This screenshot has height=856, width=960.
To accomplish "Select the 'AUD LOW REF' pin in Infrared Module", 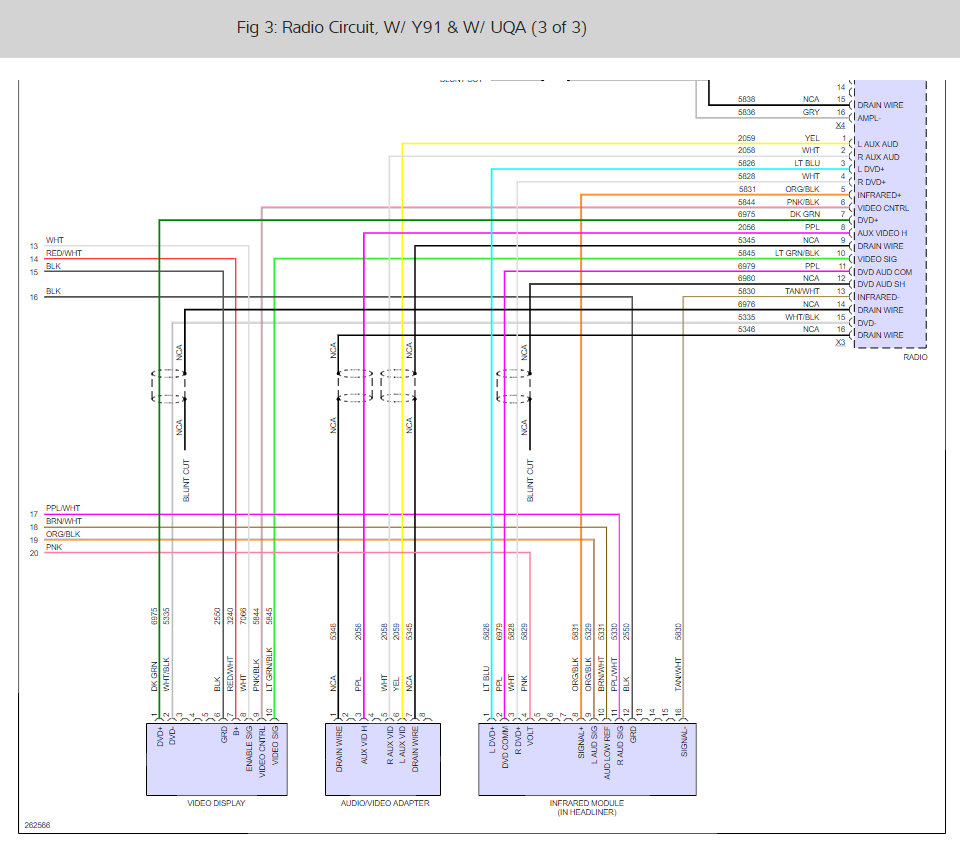I will coord(607,753).
